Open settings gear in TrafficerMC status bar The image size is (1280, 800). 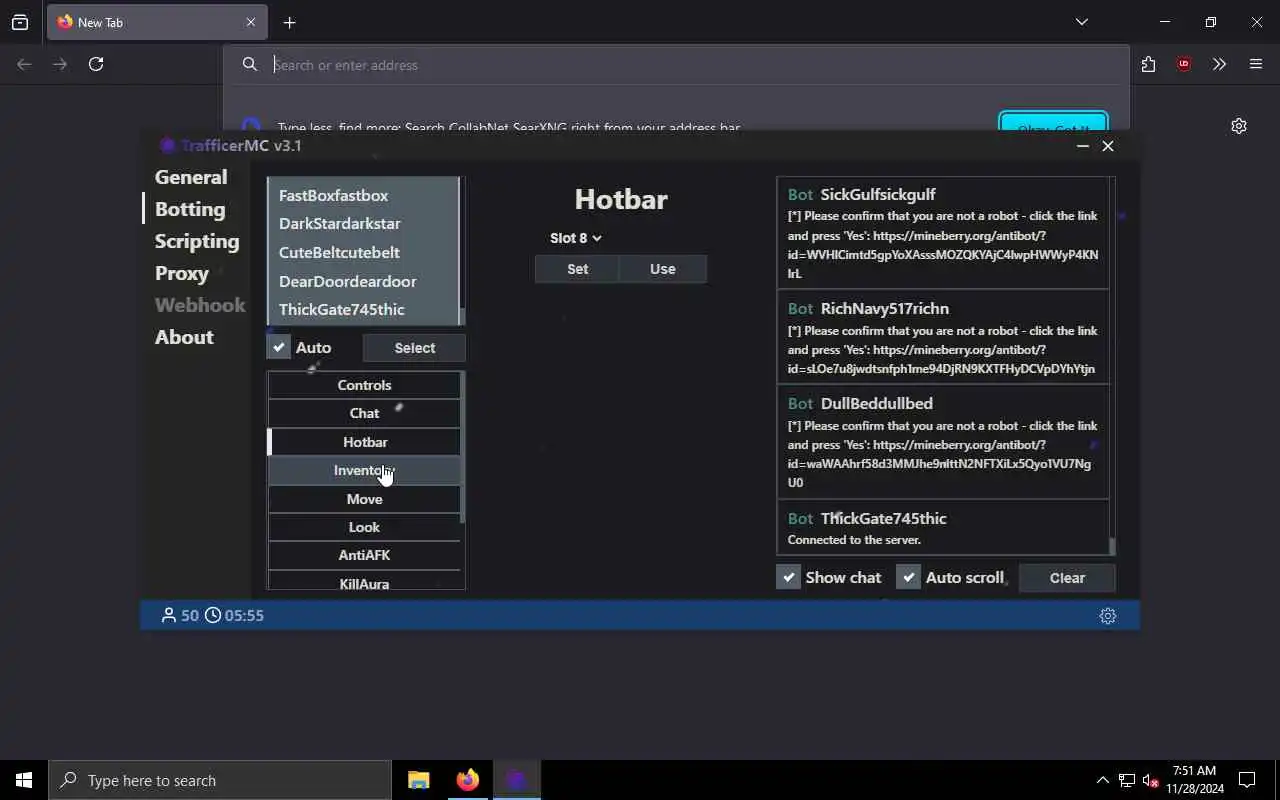point(1107,616)
